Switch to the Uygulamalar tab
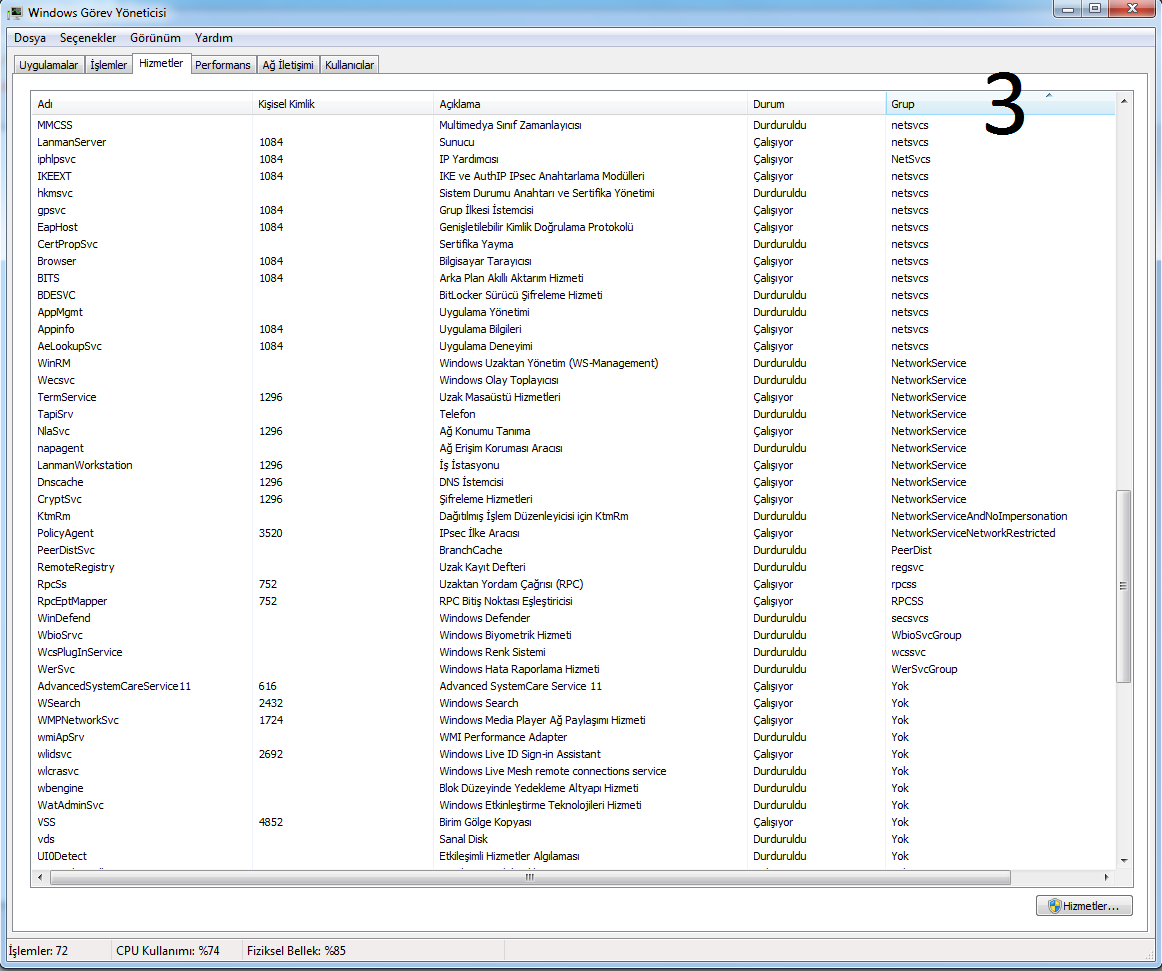This screenshot has width=1162, height=971. pos(48,65)
